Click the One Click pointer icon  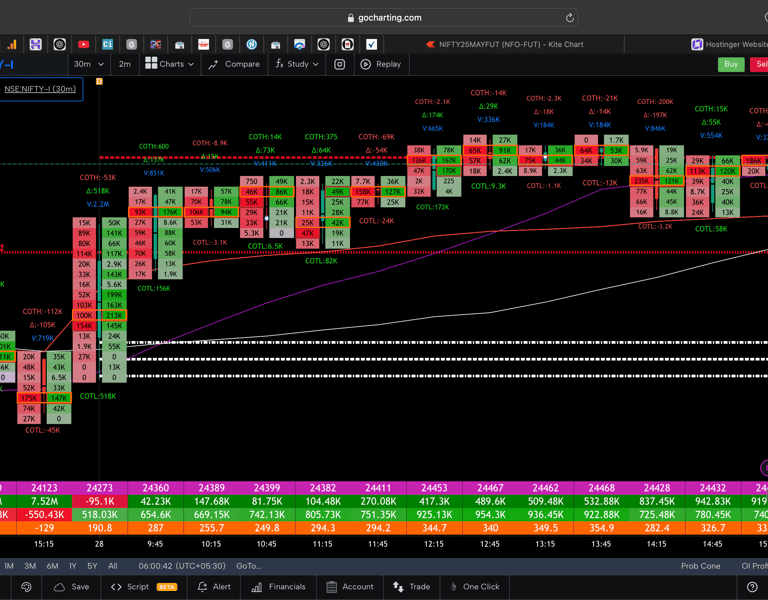coord(454,587)
